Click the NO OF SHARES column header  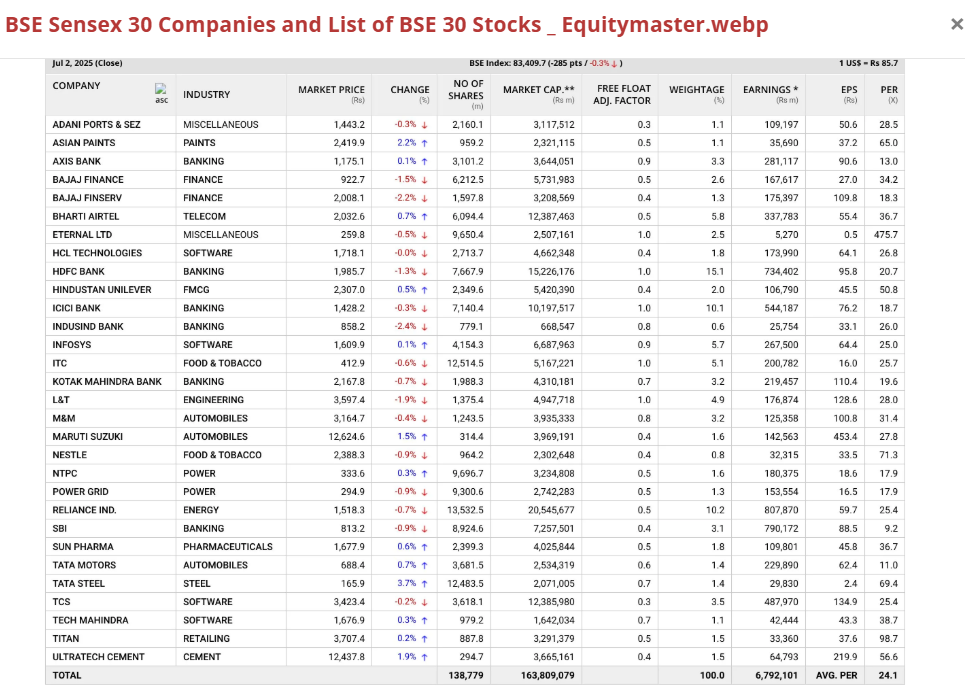click(x=467, y=89)
